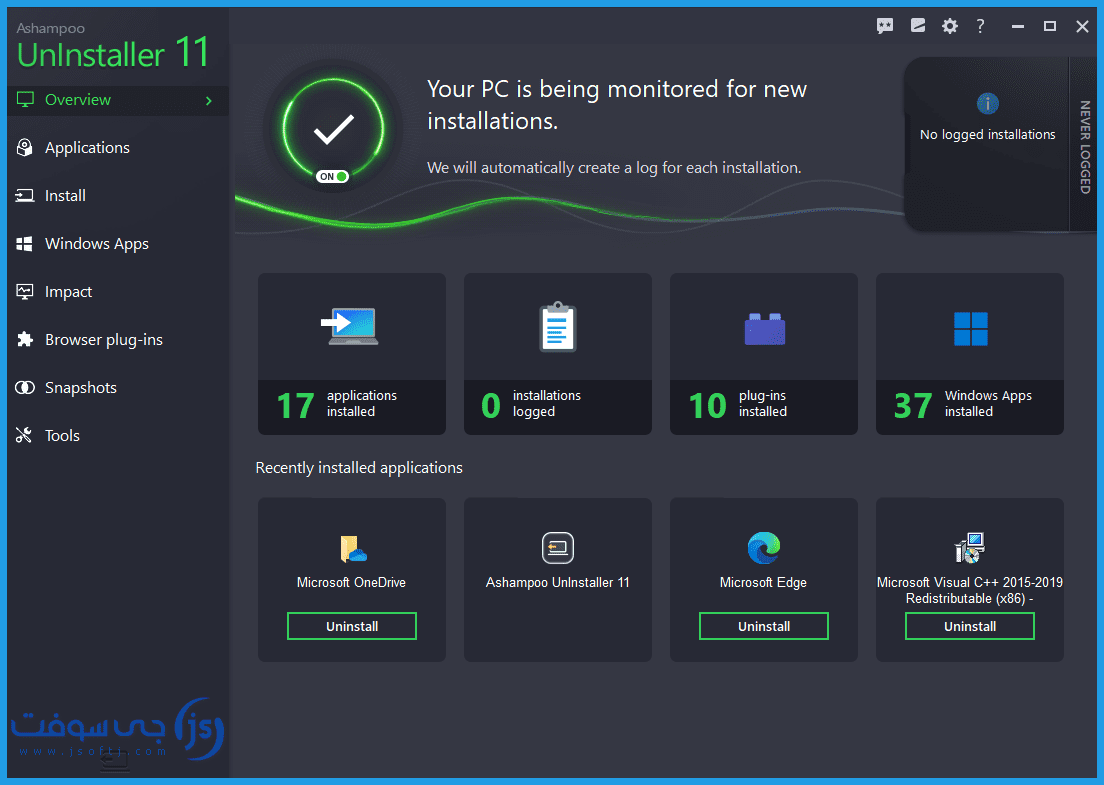The height and width of the screenshot is (785, 1104).
Task: Toggle the ON monitoring switch
Action: coord(332,177)
